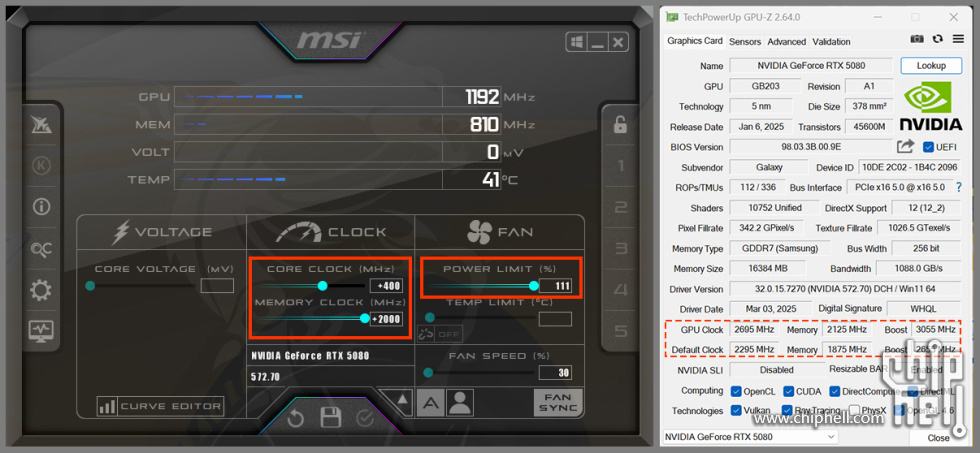Click the Fan Speed 30 value field

pyautogui.click(x=555, y=373)
